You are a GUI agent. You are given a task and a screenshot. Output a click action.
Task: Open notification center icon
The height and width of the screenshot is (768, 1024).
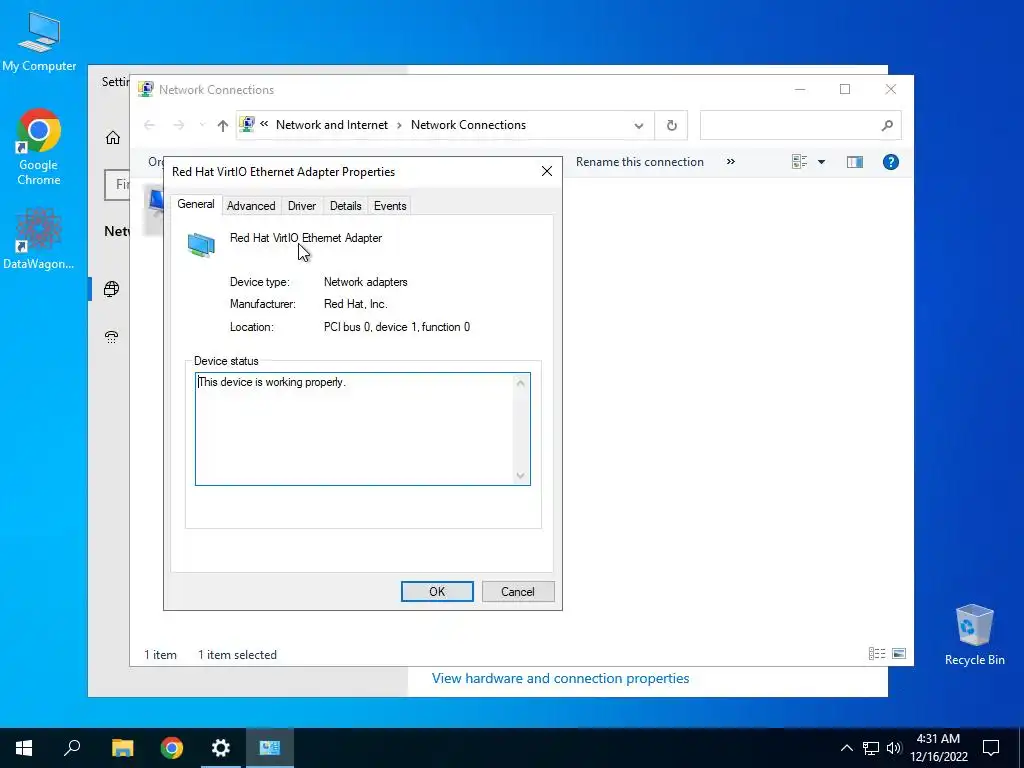coord(991,748)
